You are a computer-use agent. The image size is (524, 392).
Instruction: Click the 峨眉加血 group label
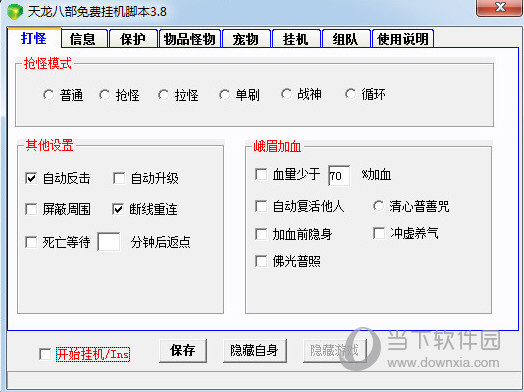(277, 146)
